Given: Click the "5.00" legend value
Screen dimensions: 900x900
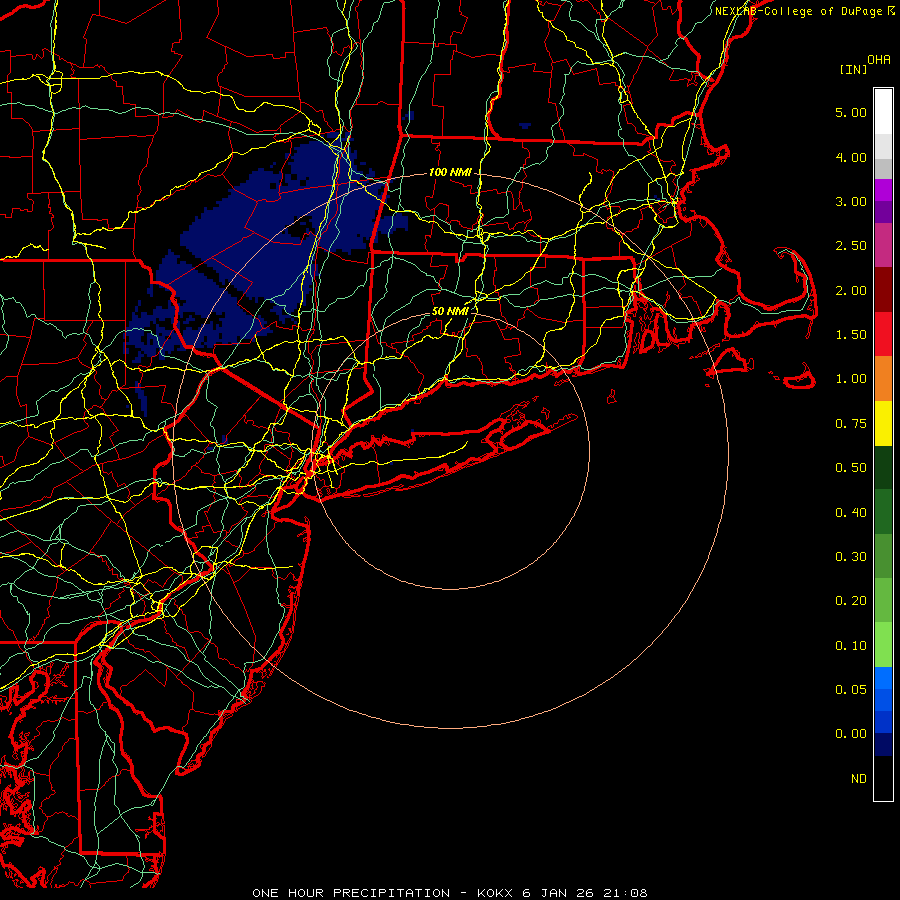Looking at the screenshot, I should [x=851, y=112].
